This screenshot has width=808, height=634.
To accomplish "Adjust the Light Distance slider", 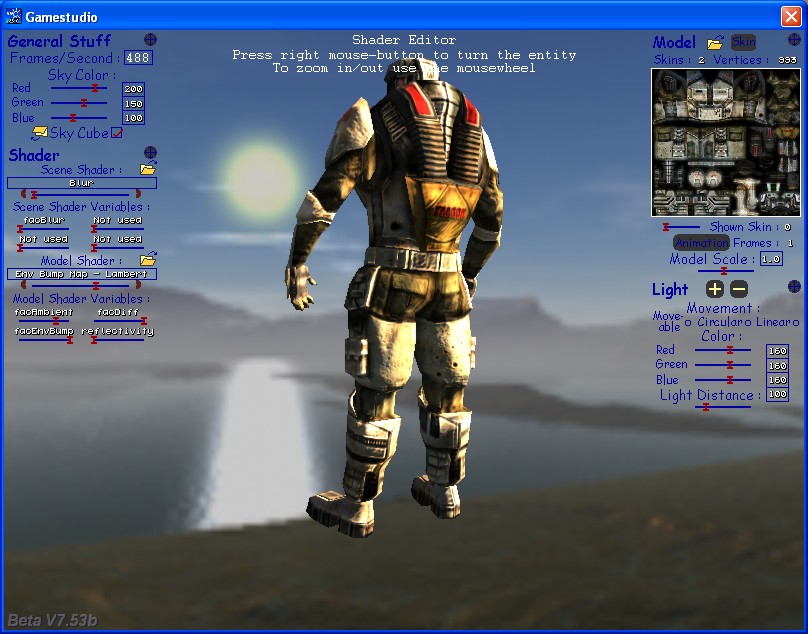I will pos(722,407).
